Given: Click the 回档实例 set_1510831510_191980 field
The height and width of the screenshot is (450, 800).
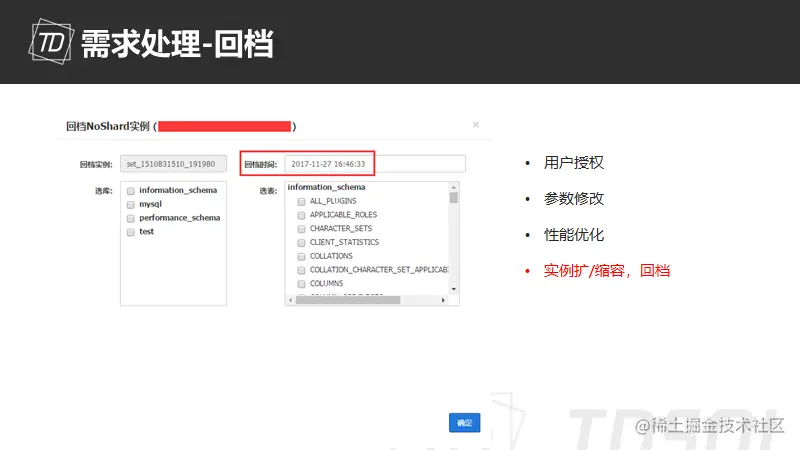Looking at the screenshot, I should [173, 164].
